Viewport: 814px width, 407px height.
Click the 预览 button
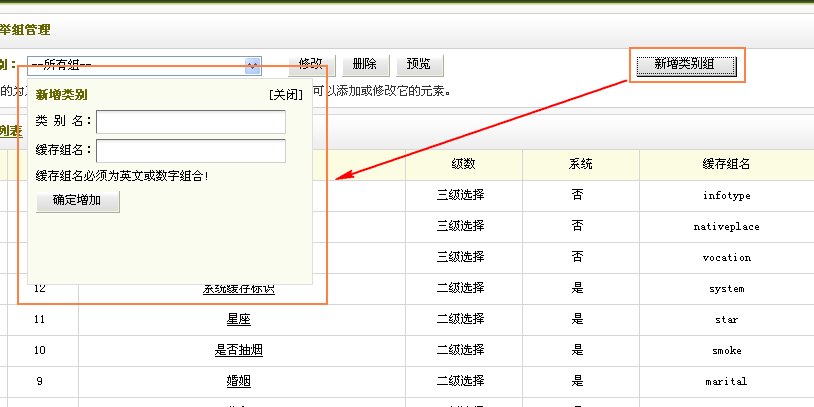click(418, 65)
